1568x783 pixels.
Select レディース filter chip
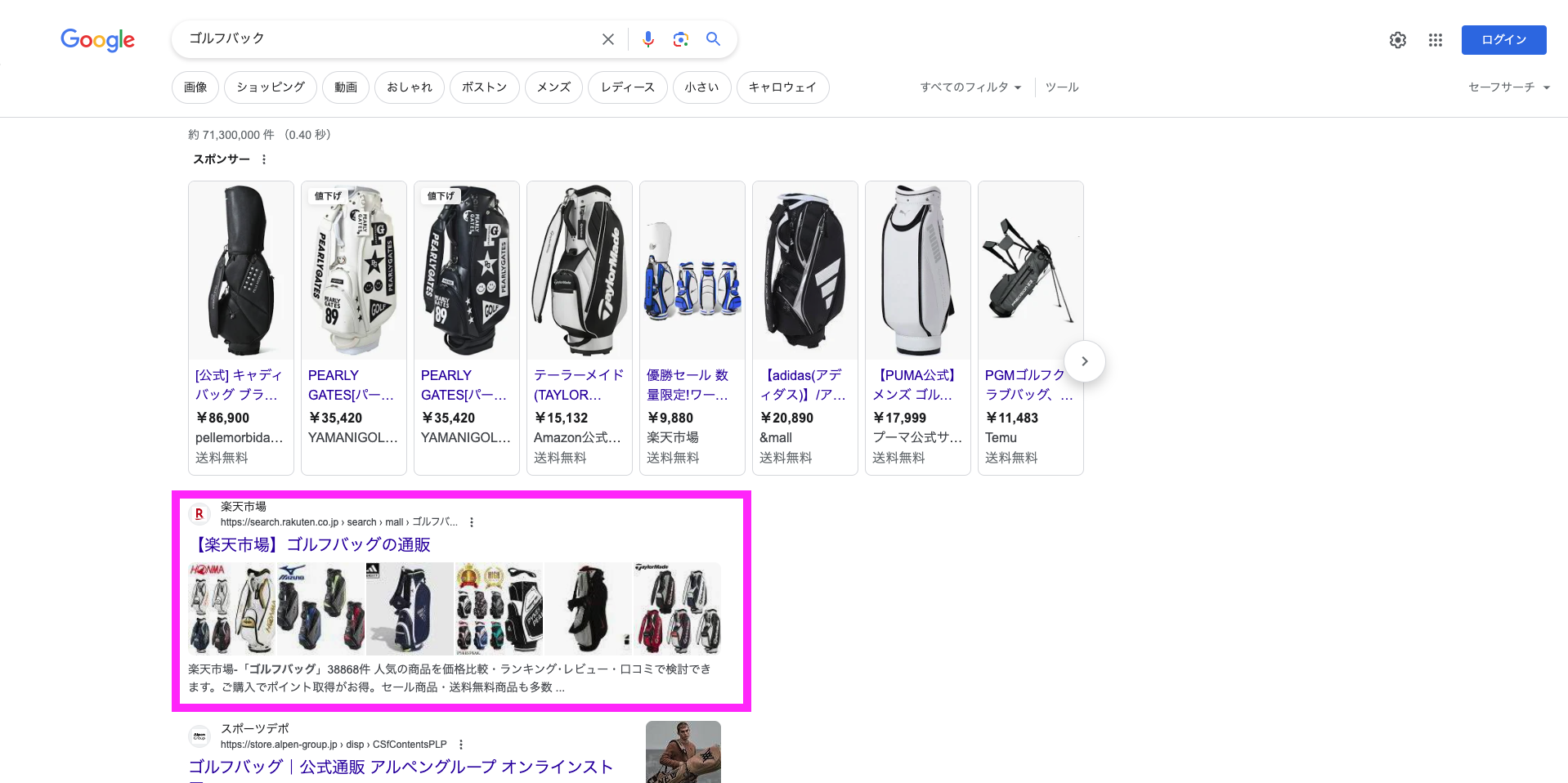pyautogui.click(x=628, y=87)
